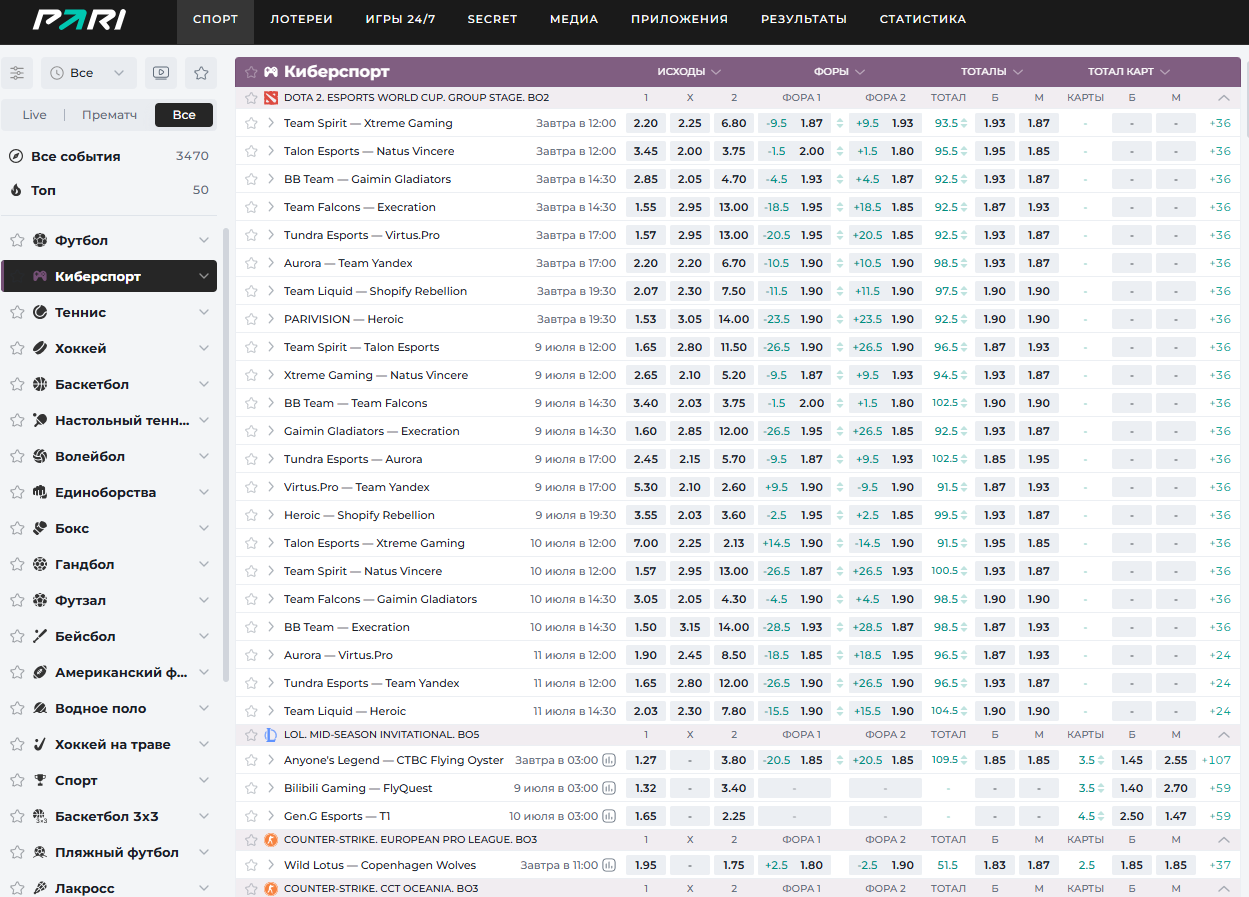Select the 1.27 odds for Anyone's Legend
Screen dimensions: 1249x897
point(646,760)
